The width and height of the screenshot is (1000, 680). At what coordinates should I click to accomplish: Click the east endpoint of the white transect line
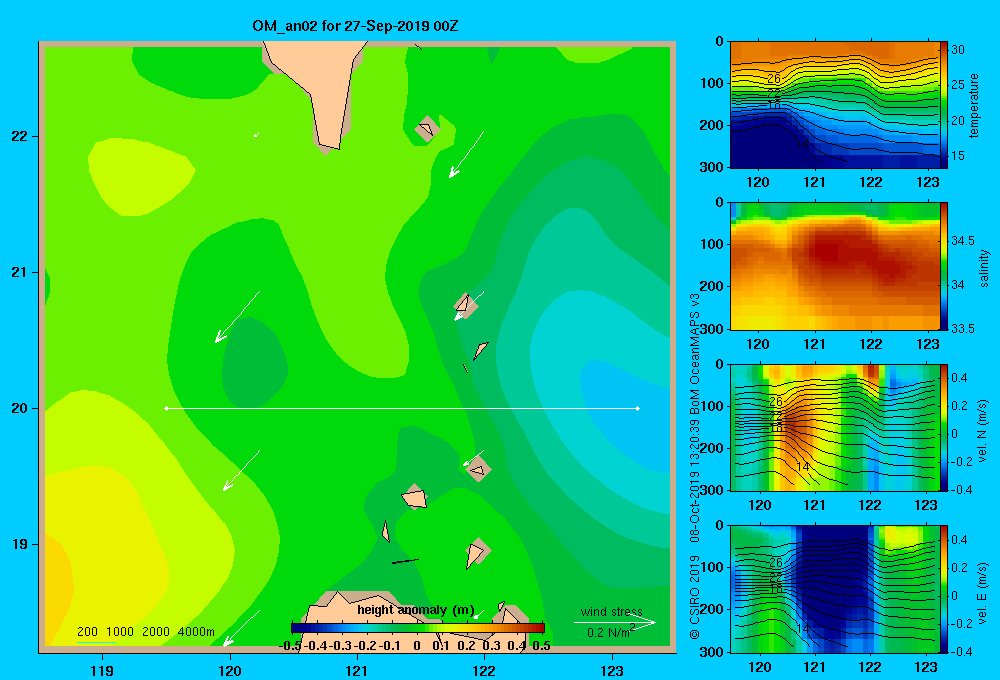tap(638, 408)
